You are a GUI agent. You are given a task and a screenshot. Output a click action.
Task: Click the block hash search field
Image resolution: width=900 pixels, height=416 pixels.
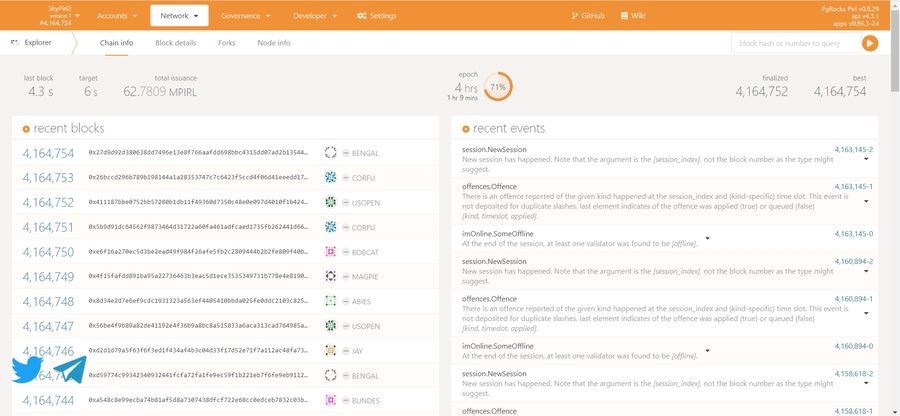pyautogui.click(x=795, y=43)
